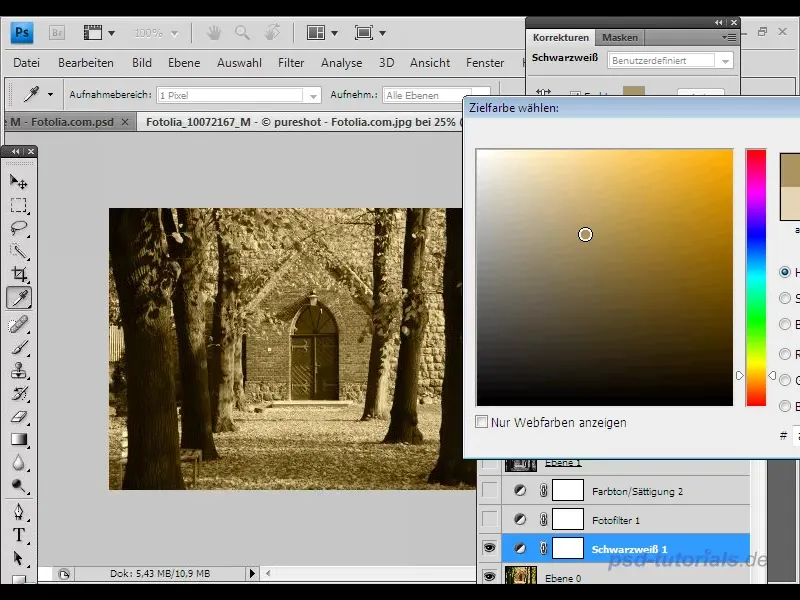Image resolution: width=800 pixels, height=600 pixels.
Task: Select the Brush tool
Action: tap(19, 348)
